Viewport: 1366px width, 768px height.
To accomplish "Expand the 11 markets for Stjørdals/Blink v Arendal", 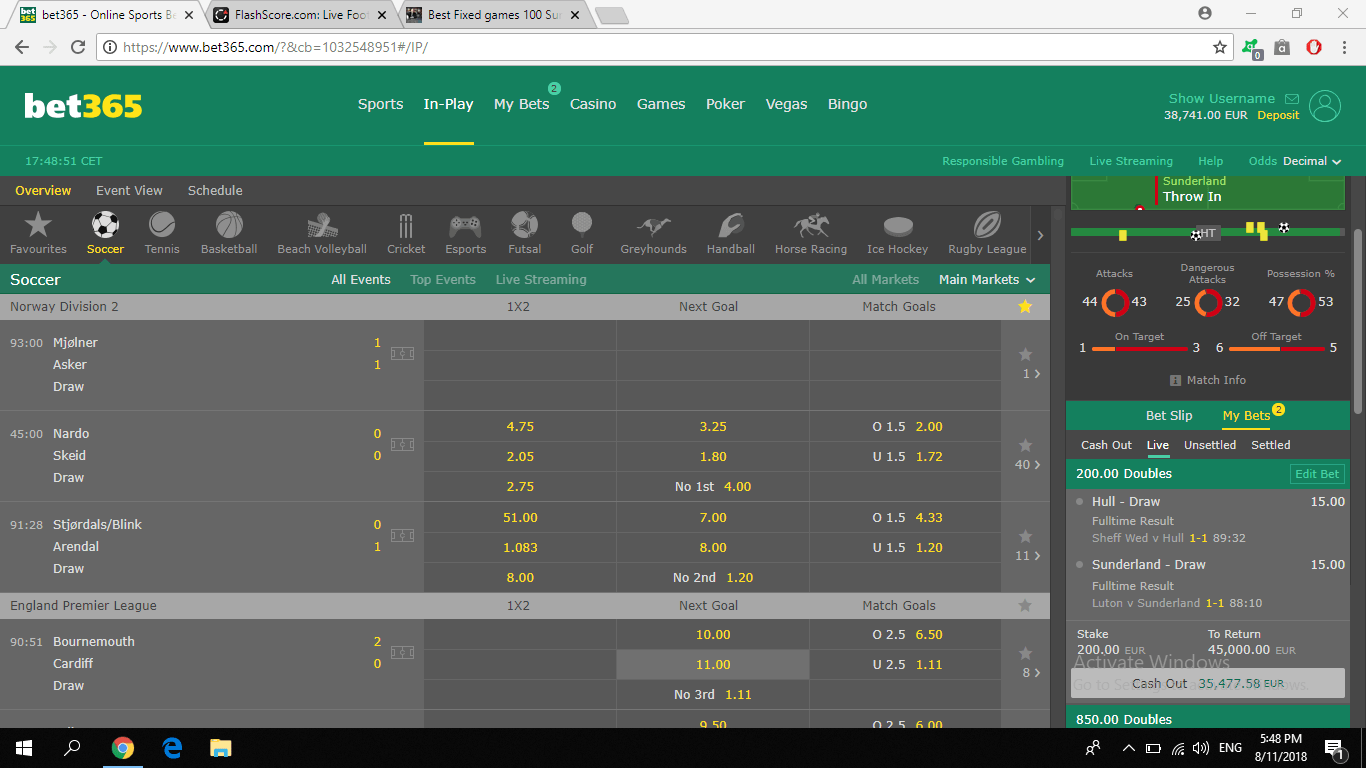I will click(1027, 556).
